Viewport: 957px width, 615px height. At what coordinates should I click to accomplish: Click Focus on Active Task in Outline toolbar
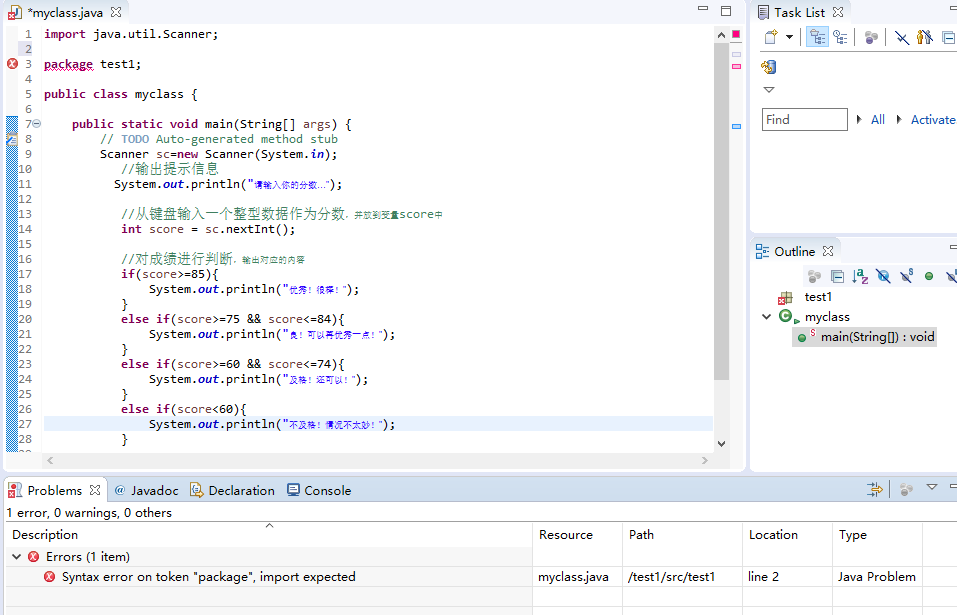click(814, 276)
